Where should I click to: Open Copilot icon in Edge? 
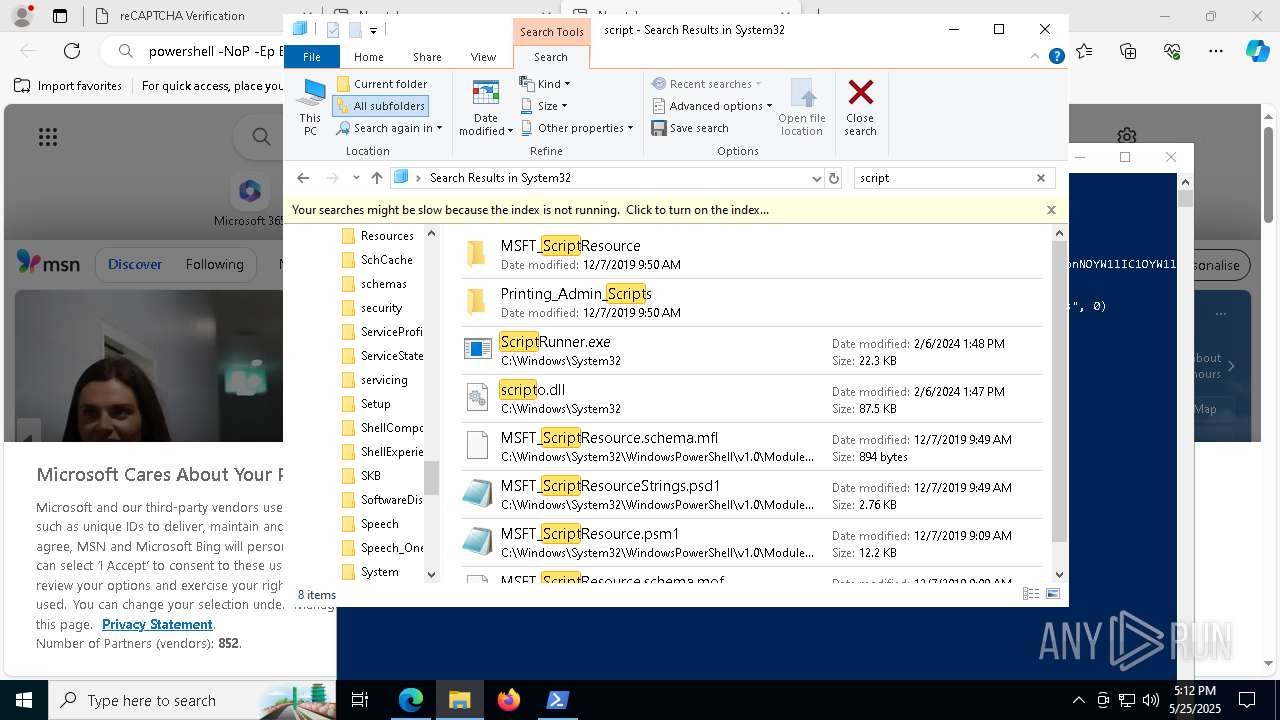coord(1257,51)
